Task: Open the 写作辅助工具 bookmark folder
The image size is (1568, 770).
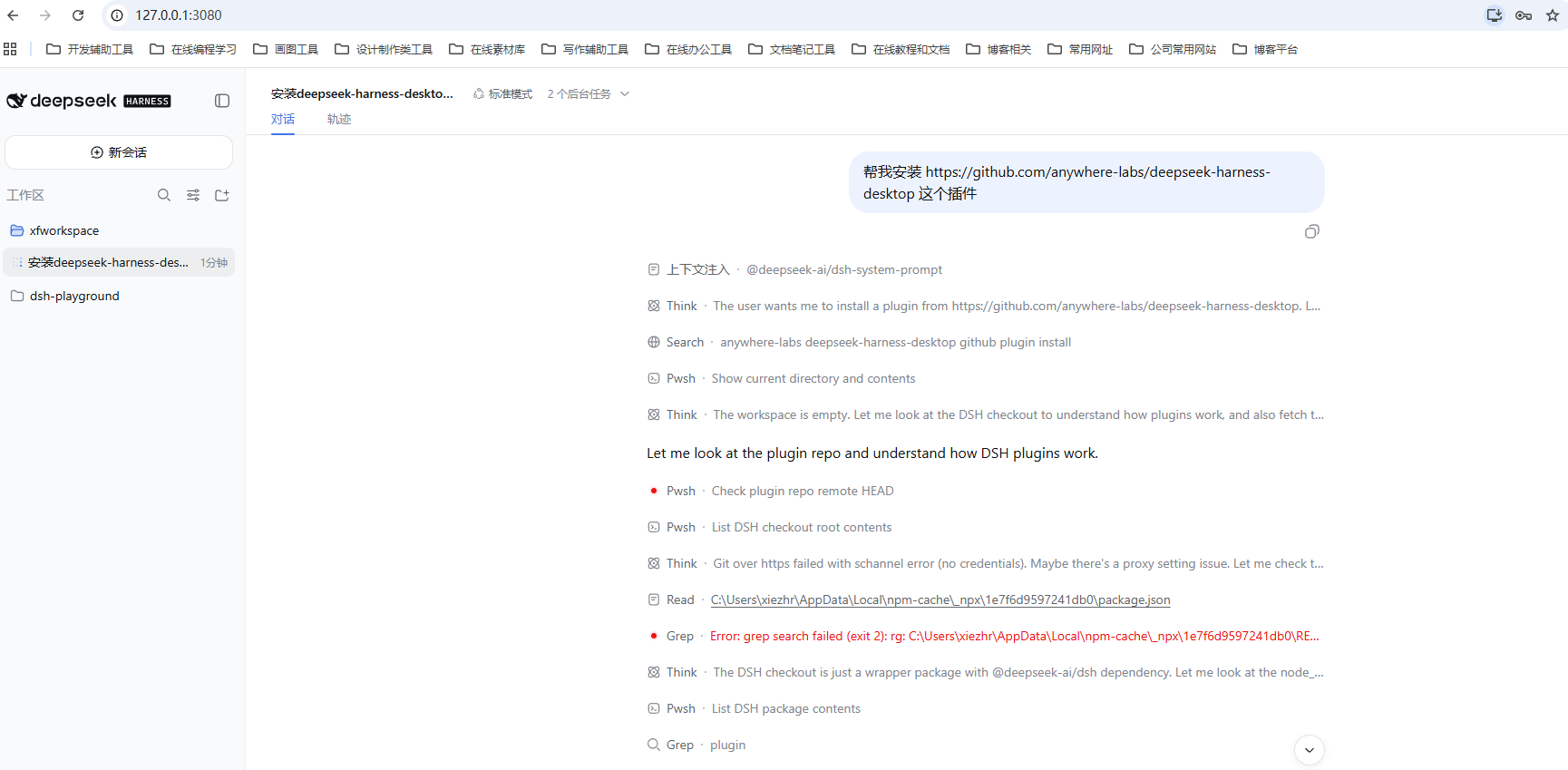Action: click(x=585, y=49)
